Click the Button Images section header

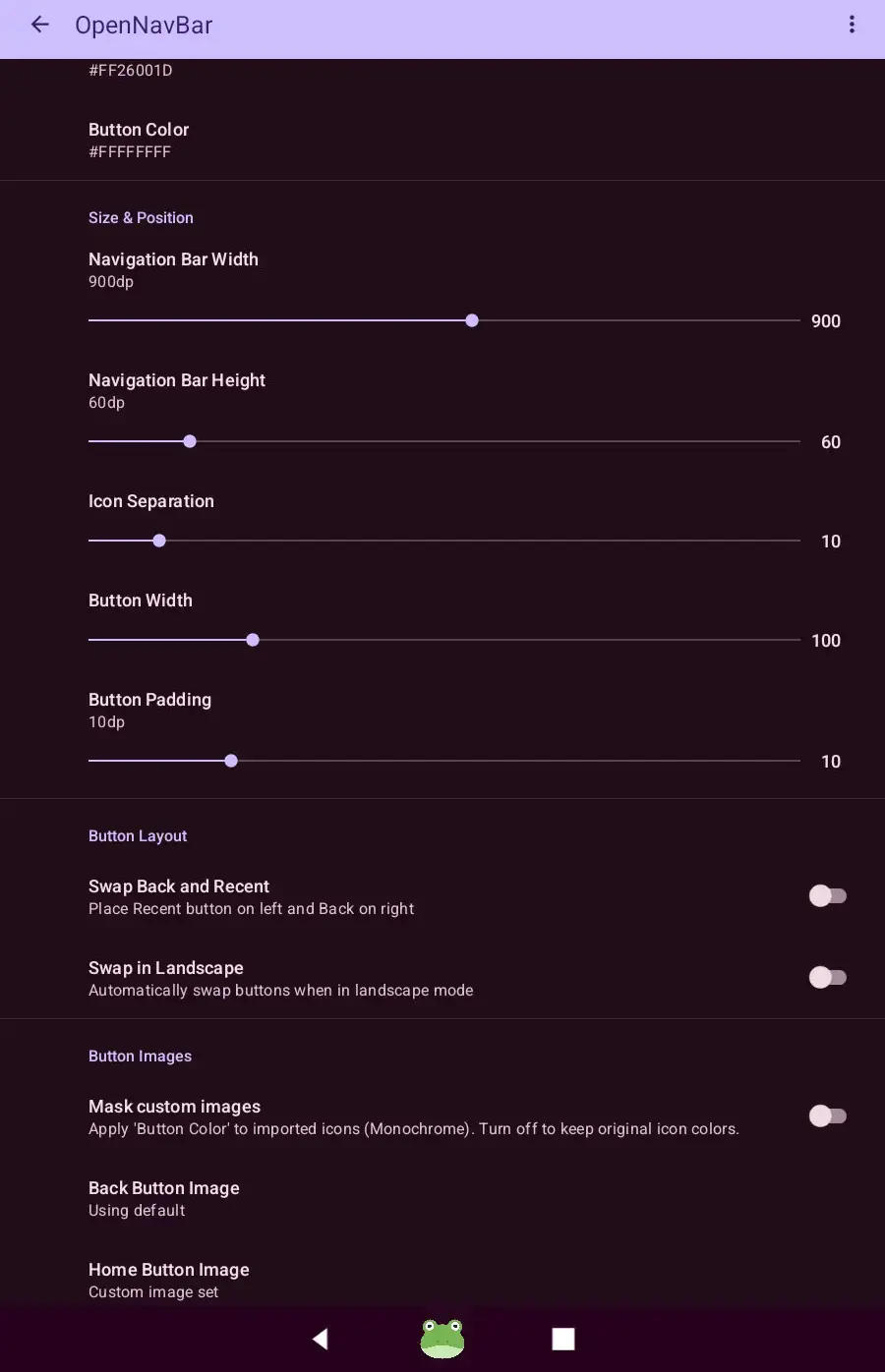pyautogui.click(x=140, y=1057)
